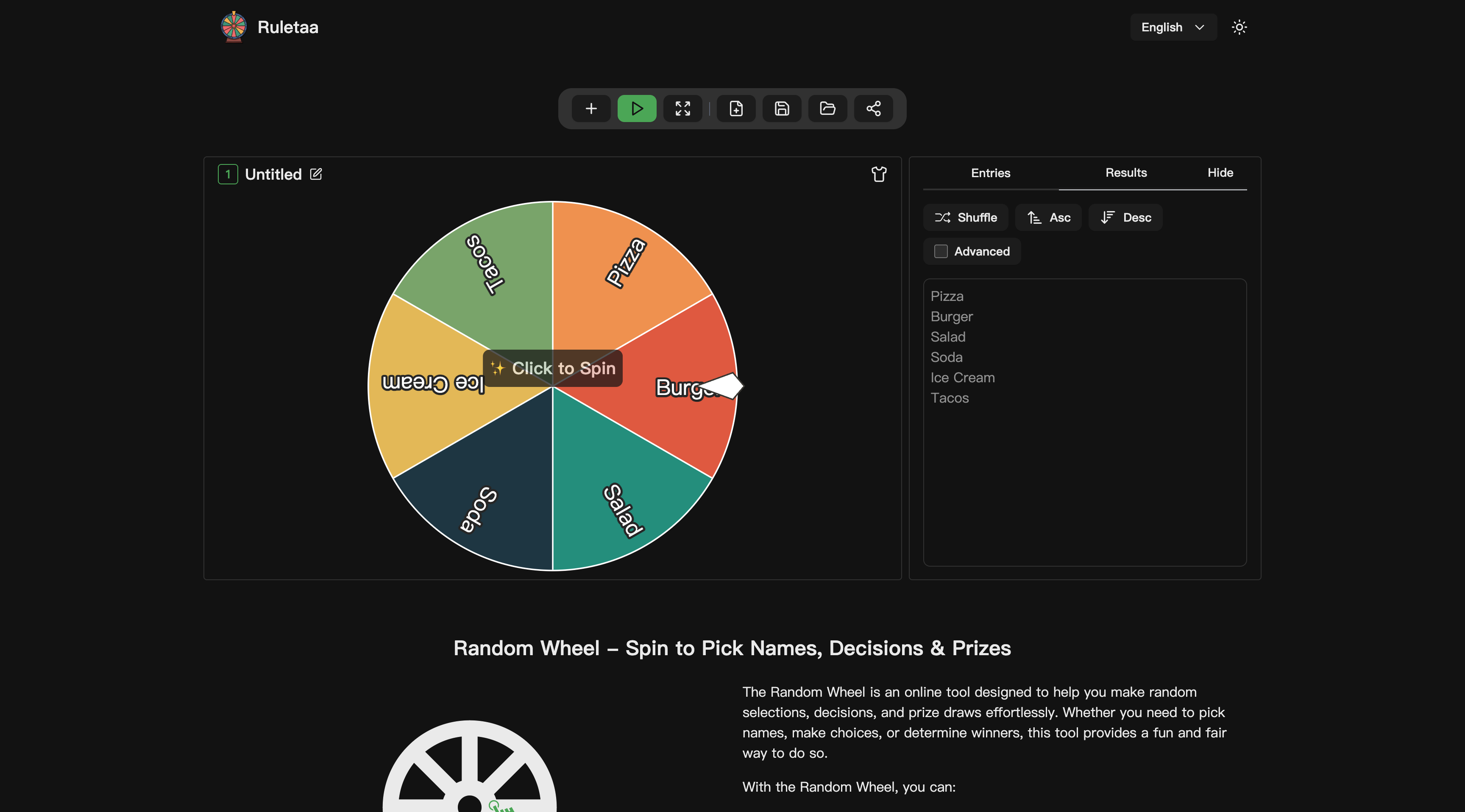Open wheel theme with shirt icon
The image size is (1465, 812).
click(x=879, y=174)
